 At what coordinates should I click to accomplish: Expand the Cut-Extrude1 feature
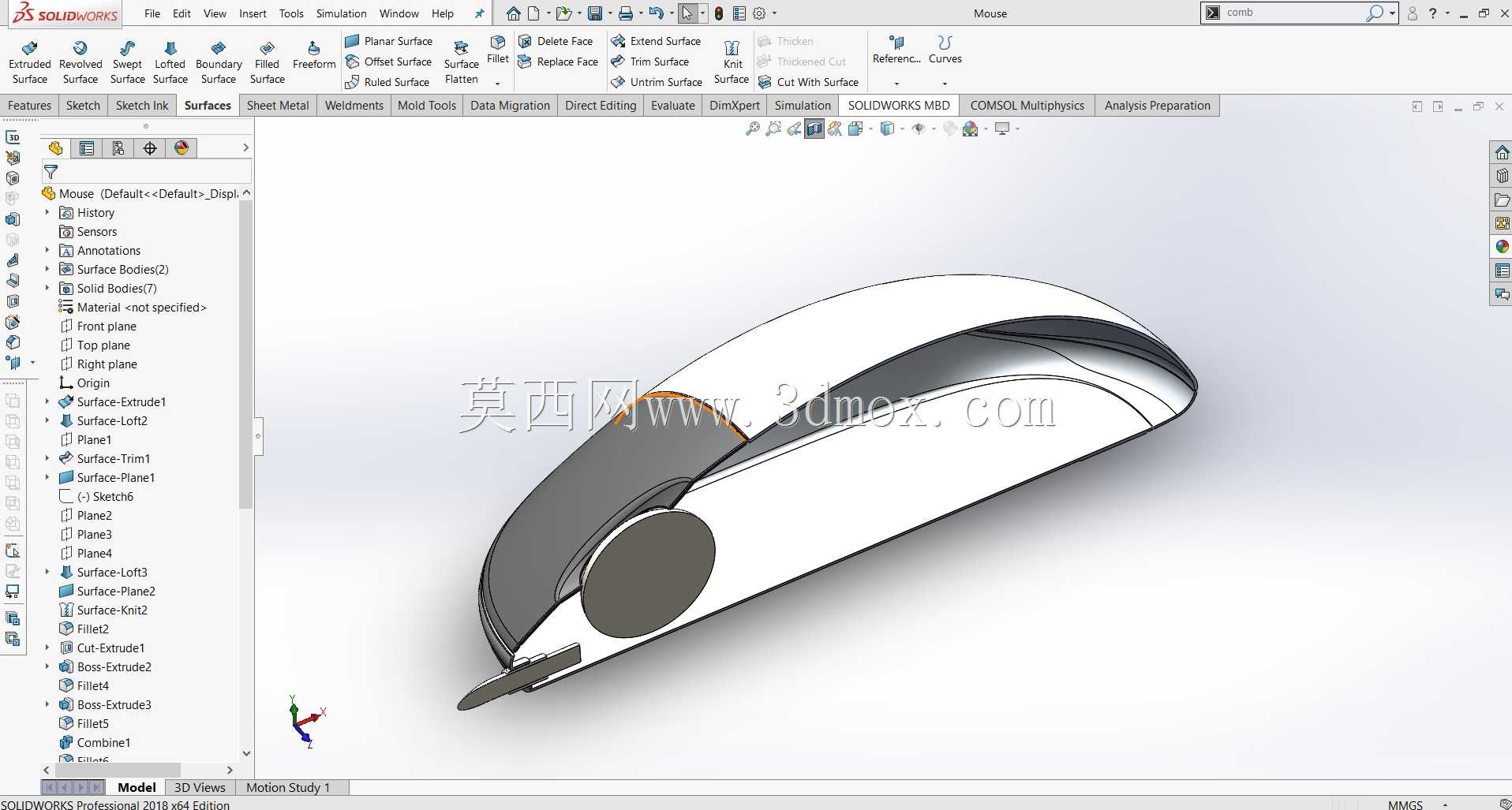pos(47,648)
